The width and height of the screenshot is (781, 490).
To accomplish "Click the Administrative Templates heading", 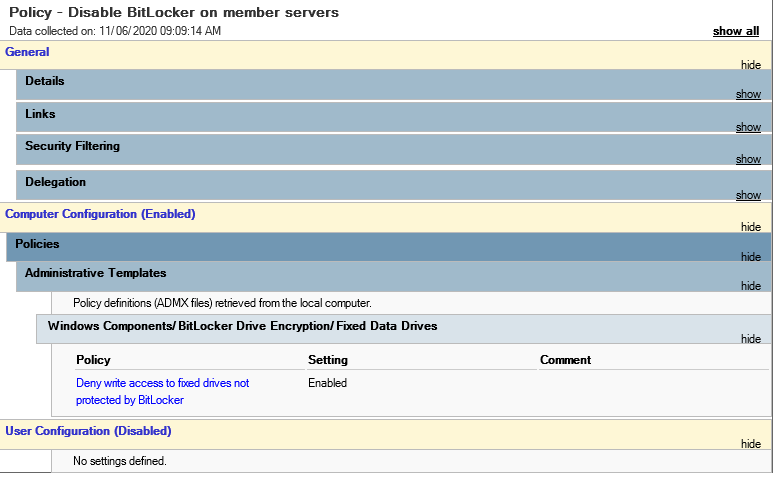I will (x=96, y=273).
